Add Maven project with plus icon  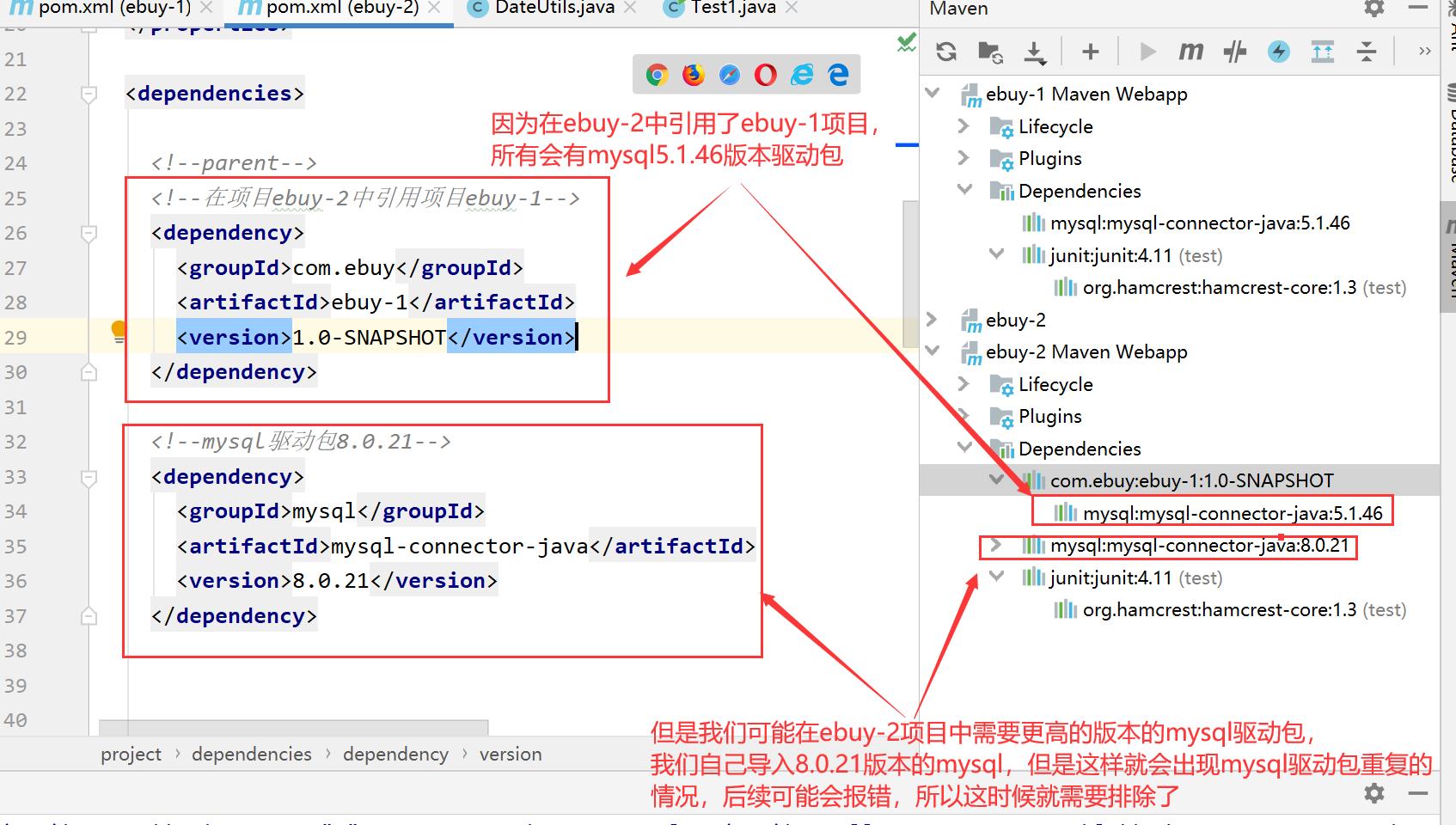[1090, 52]
